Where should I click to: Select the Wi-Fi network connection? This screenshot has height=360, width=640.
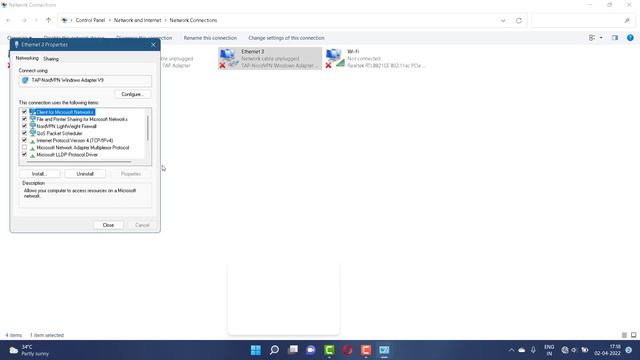tap(376, 58)
